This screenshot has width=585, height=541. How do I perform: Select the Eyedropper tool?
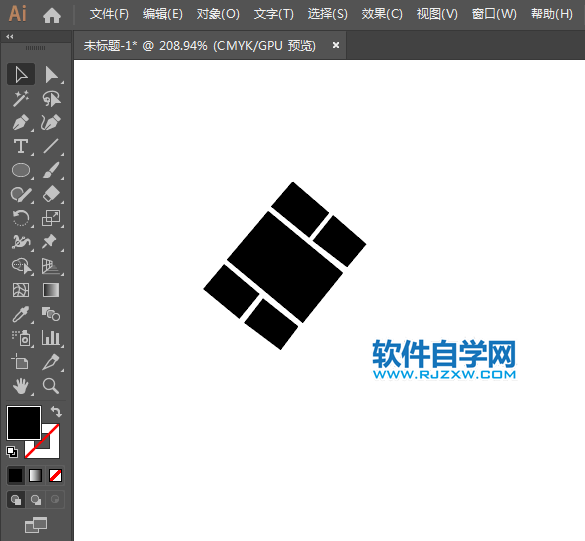[x=21, y=314]
